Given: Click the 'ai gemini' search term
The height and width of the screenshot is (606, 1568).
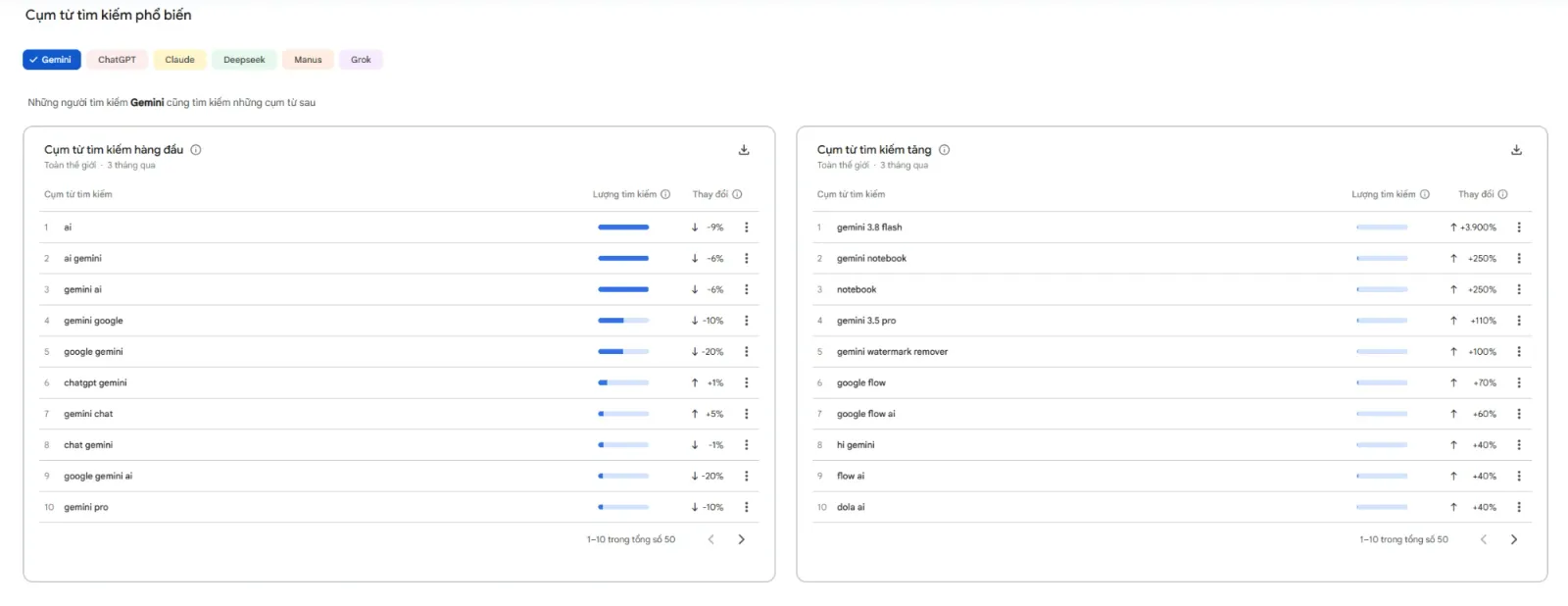Looking at the screenshot, I should click(82, 259).
